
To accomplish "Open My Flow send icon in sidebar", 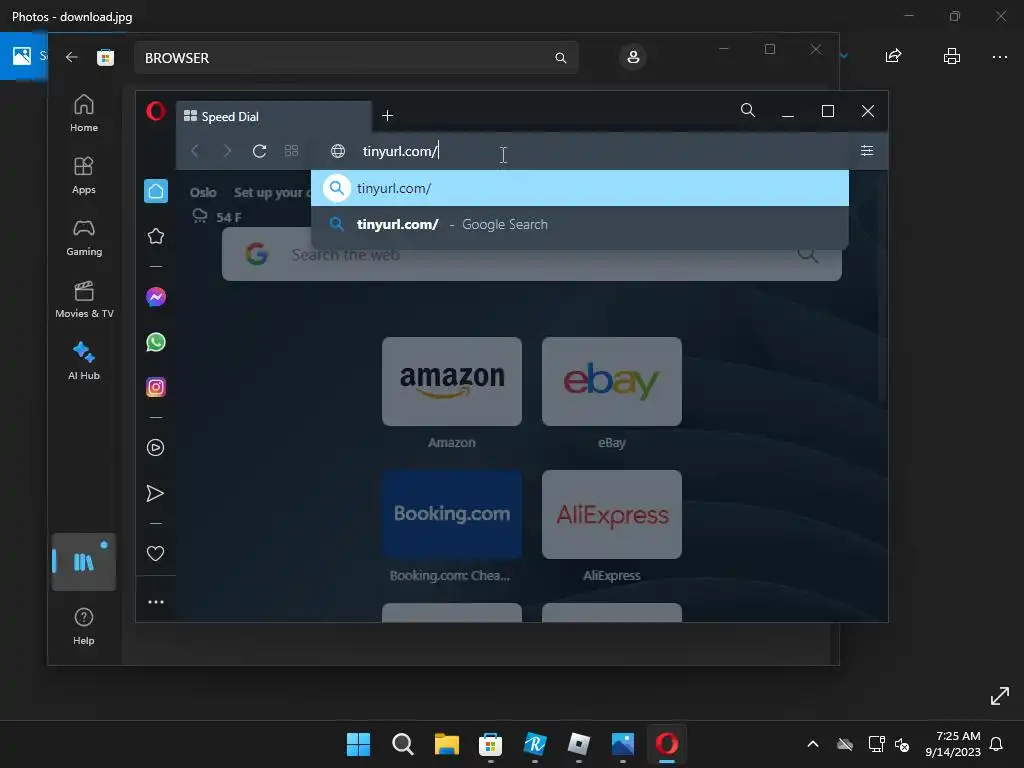I will tap(155, 493).
